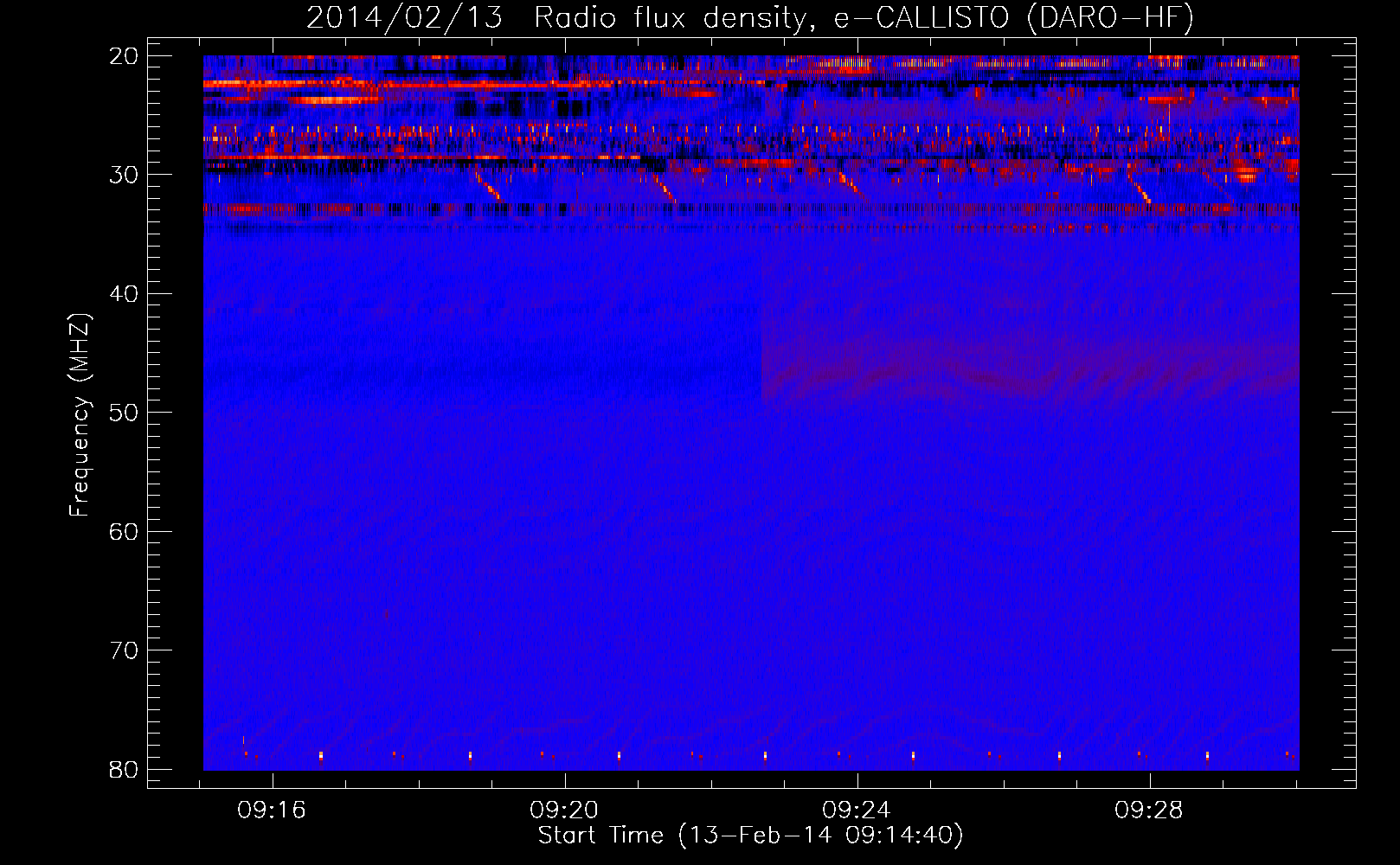
Task: Click the 30 frequency tick label
Action: click(125, 175)
